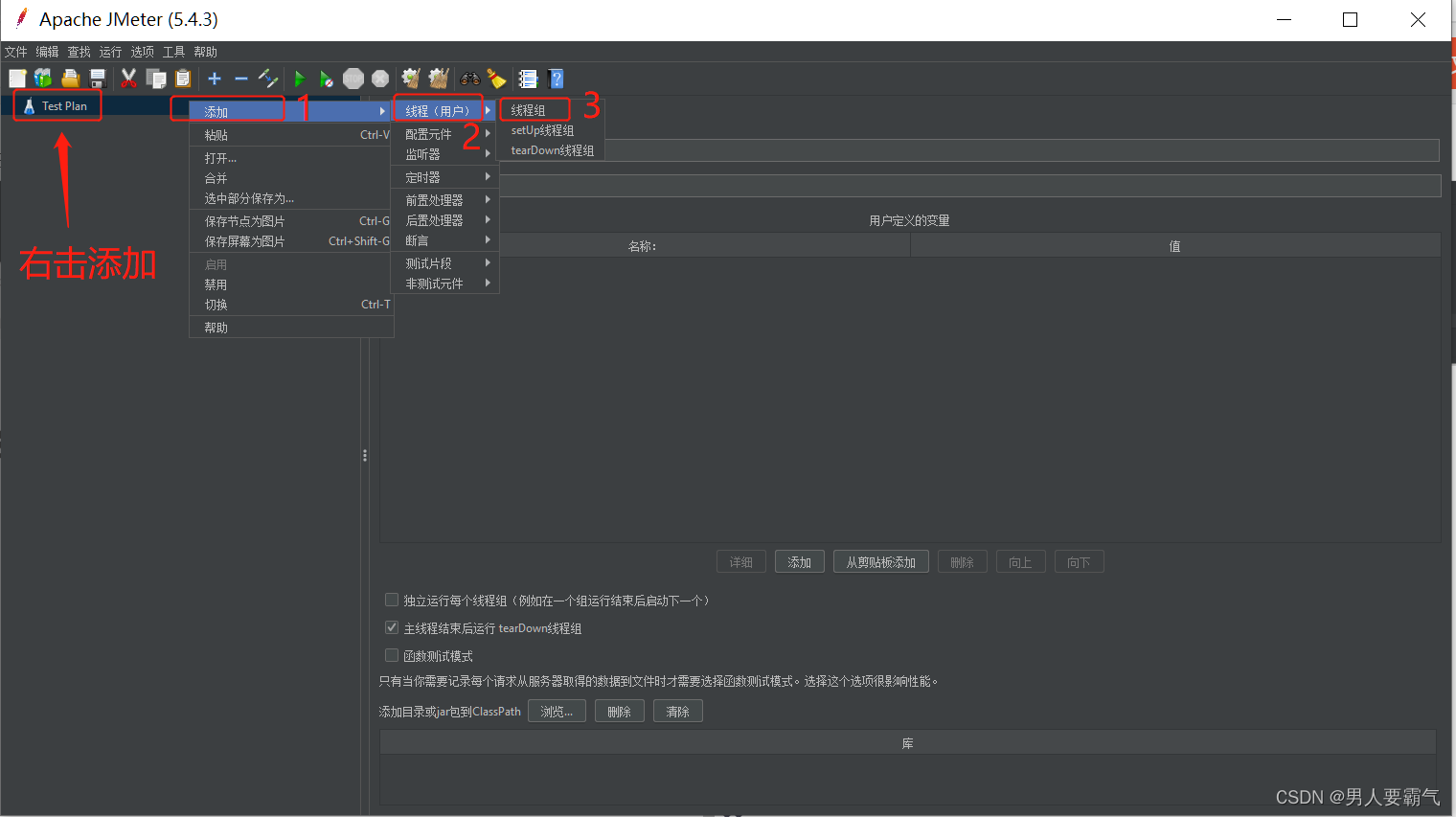
Task: Enable 函数测试模式 checkbox
Action: [391, 655]
